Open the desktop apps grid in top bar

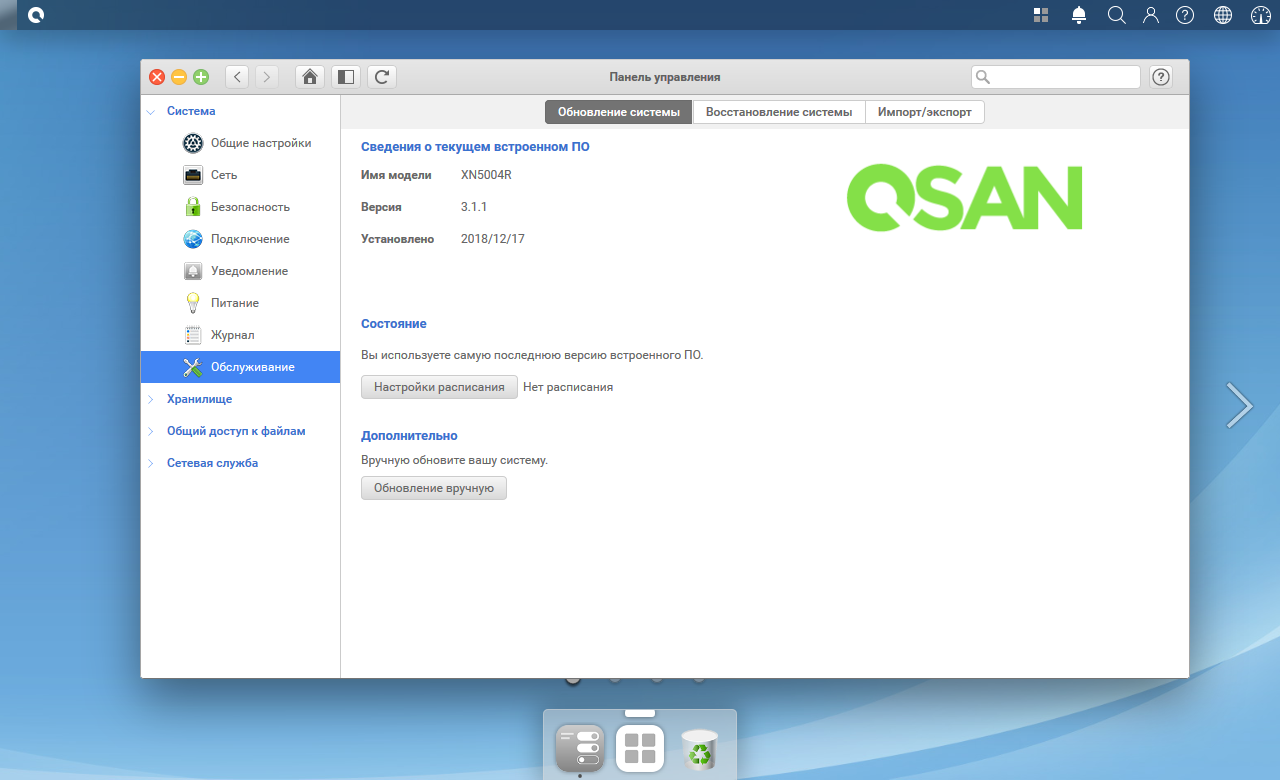point(1041,15)
